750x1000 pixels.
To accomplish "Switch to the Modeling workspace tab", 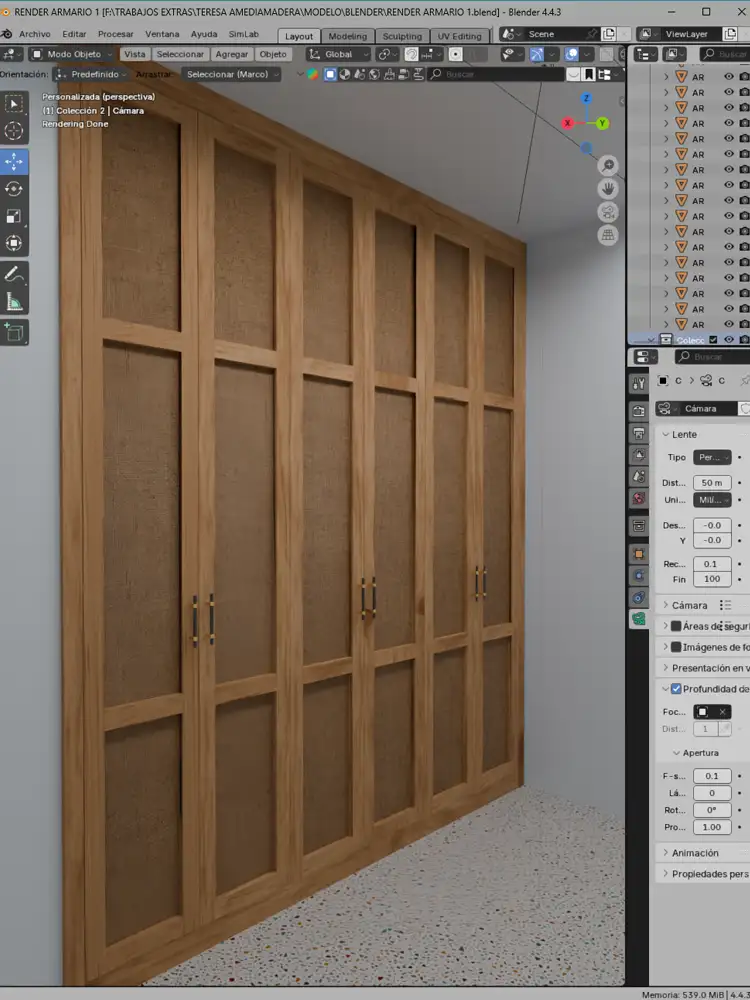I will (x=348, y=36).
